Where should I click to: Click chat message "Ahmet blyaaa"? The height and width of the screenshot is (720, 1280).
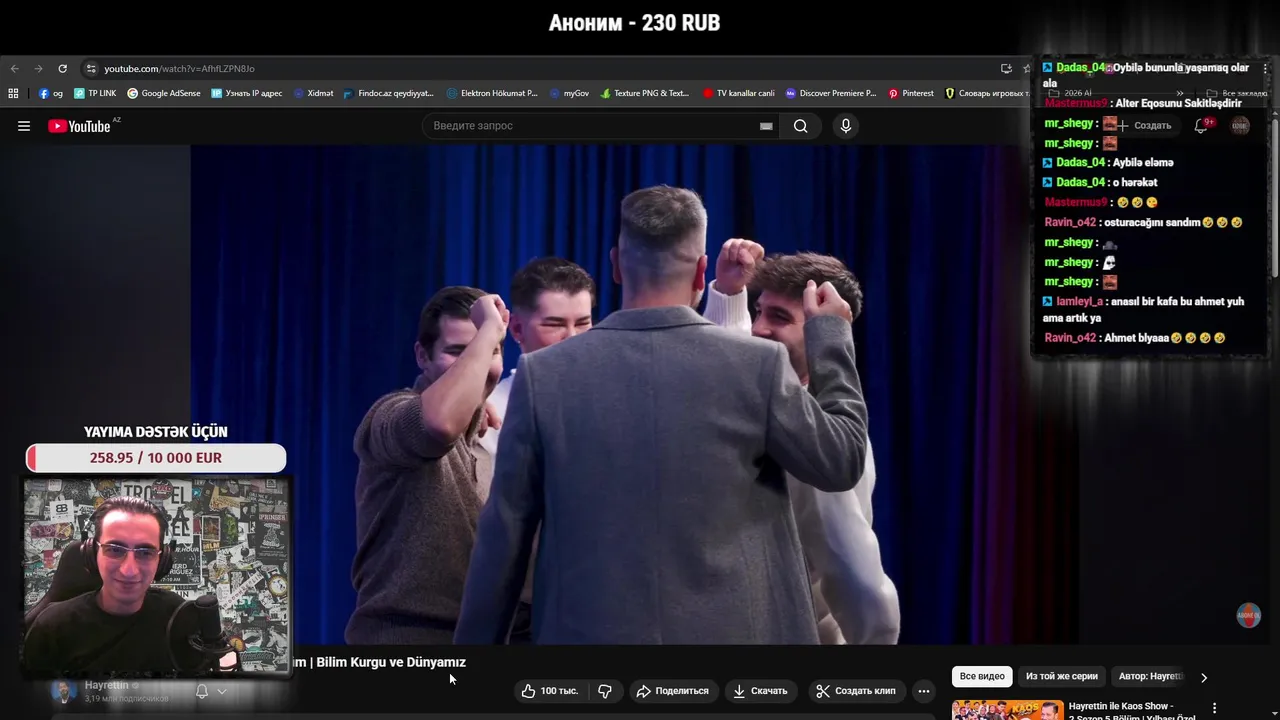click(x=1137, y=338)
